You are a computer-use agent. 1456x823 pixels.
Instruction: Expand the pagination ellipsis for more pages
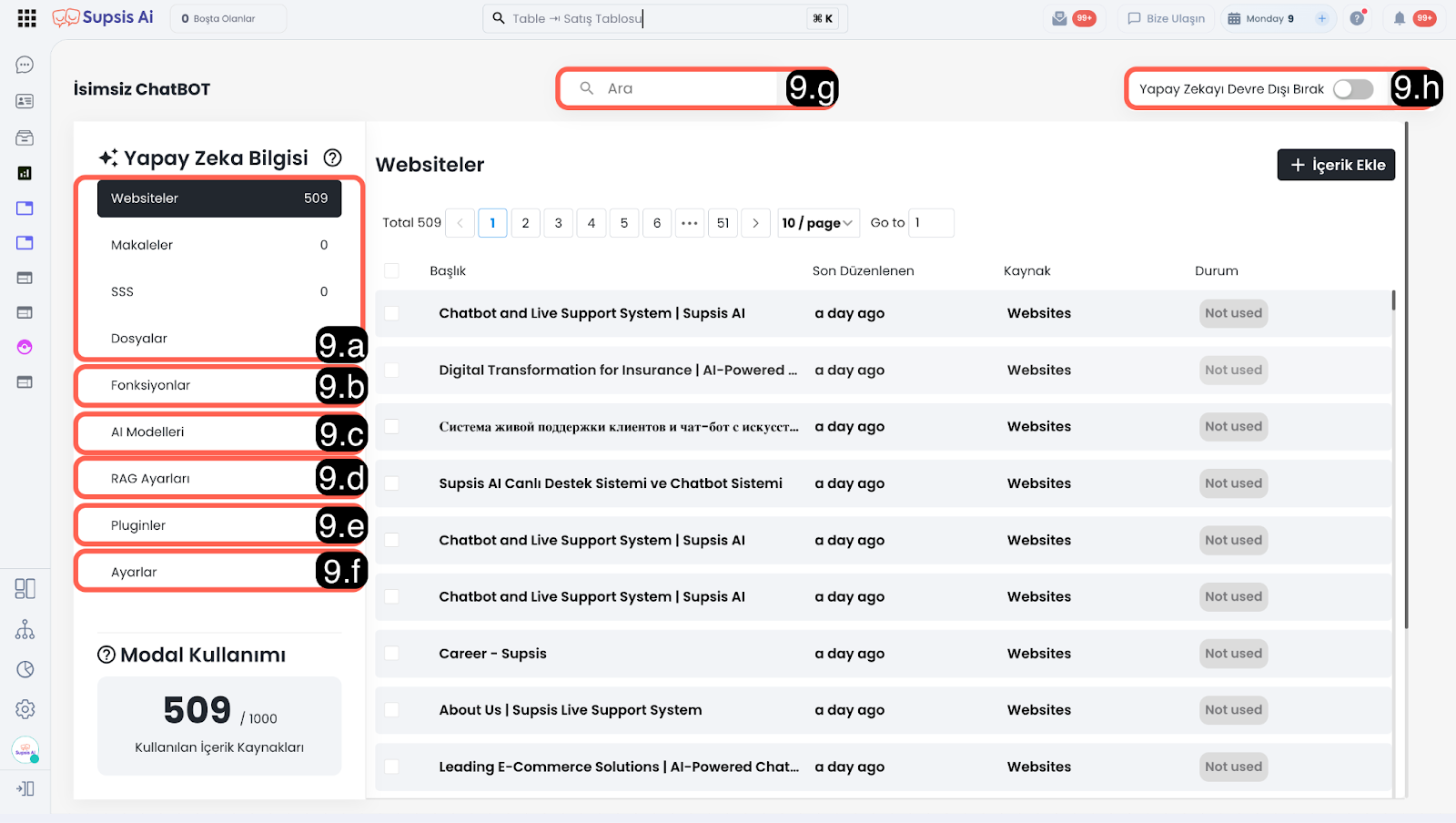[690, 223]
